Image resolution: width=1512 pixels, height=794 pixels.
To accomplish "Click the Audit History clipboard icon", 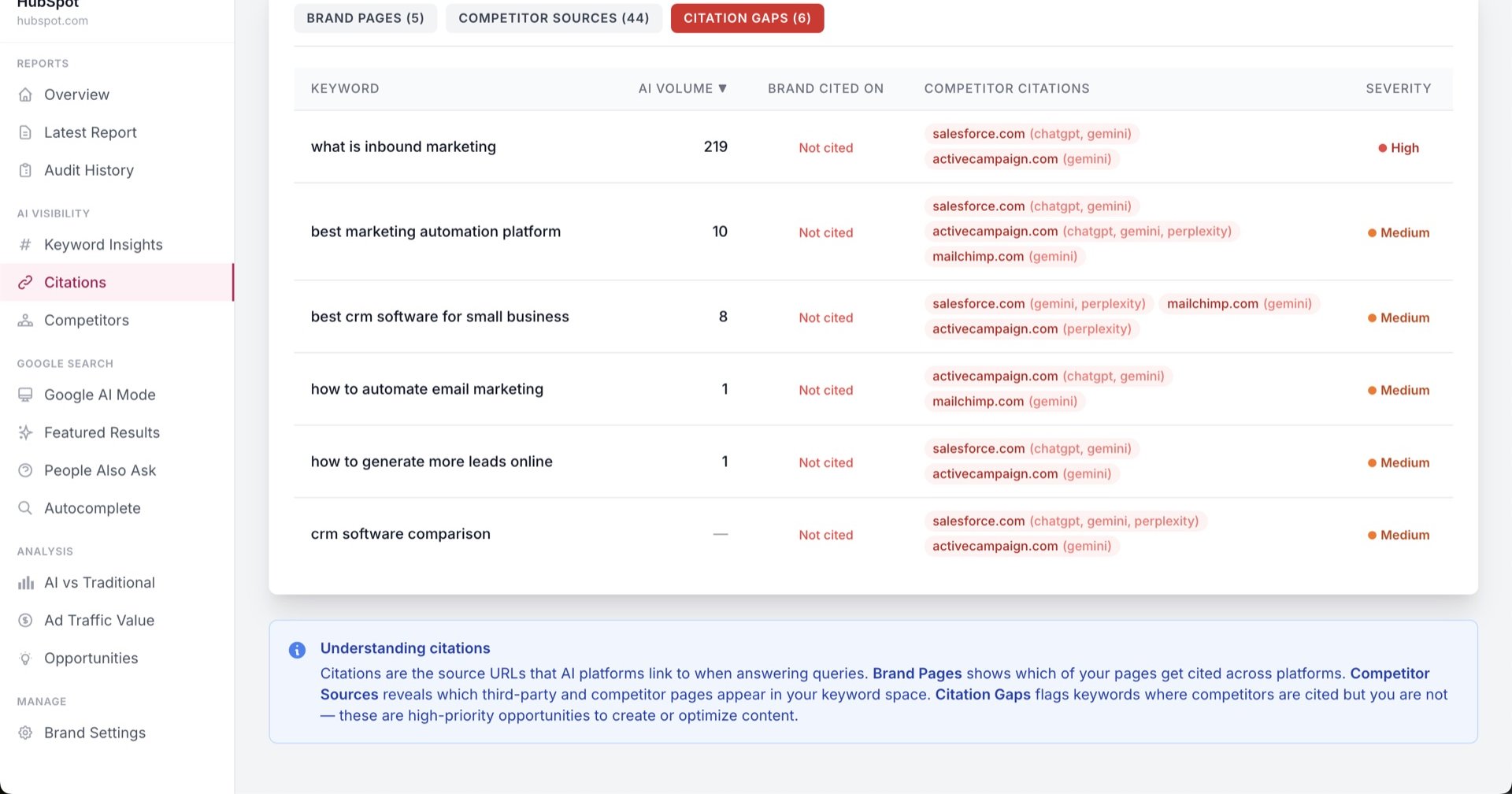I will [x=25, y=170].
